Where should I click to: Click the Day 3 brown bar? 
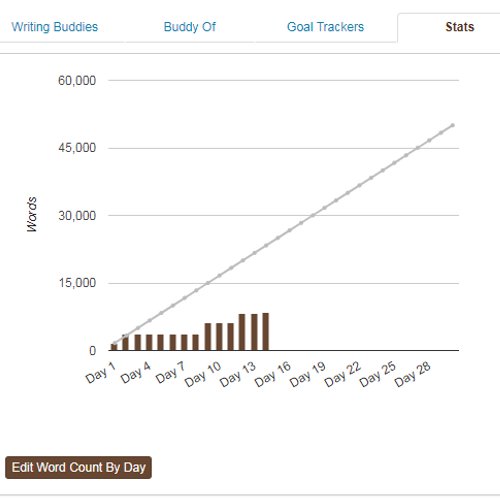[x=137, y=342]
